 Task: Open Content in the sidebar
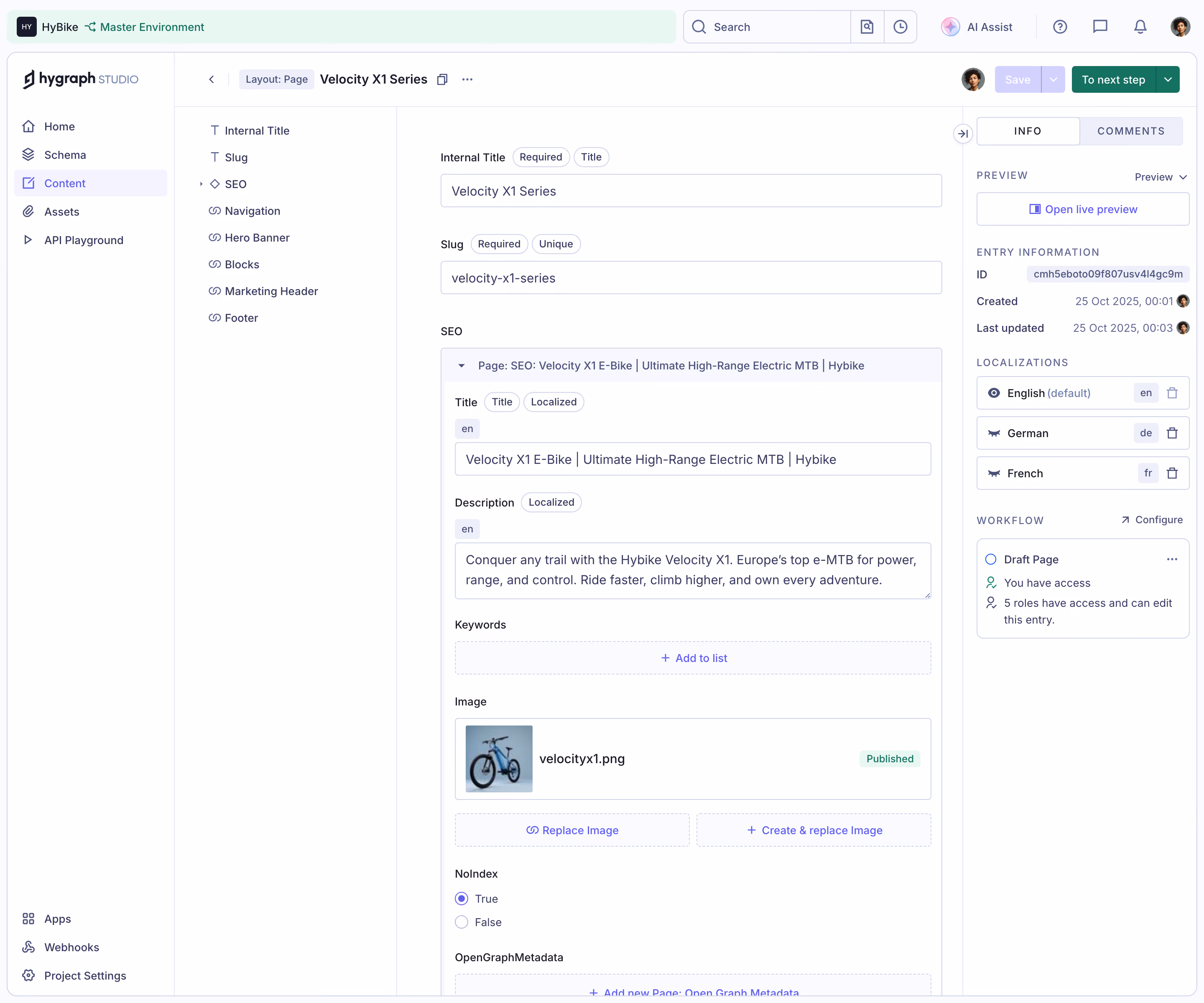coord(91,183)
